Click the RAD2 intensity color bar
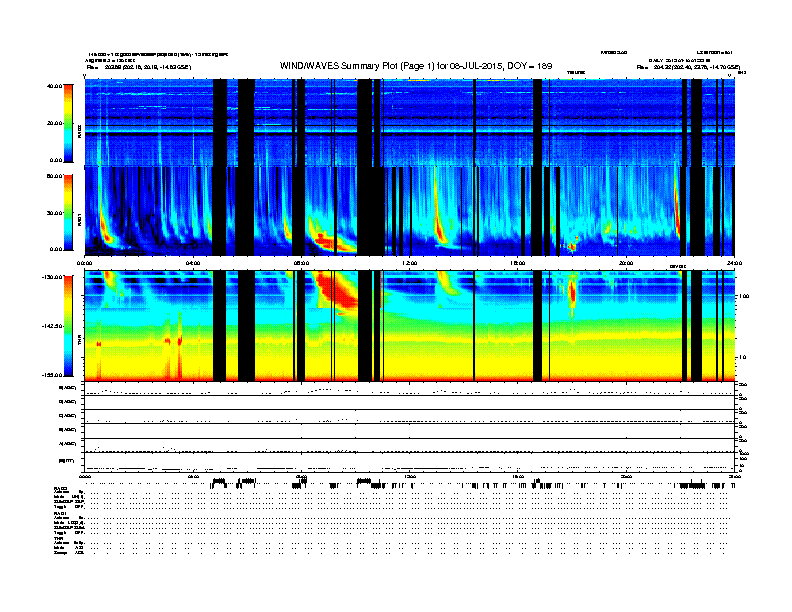Screen dimensions: 792x612 68,123
